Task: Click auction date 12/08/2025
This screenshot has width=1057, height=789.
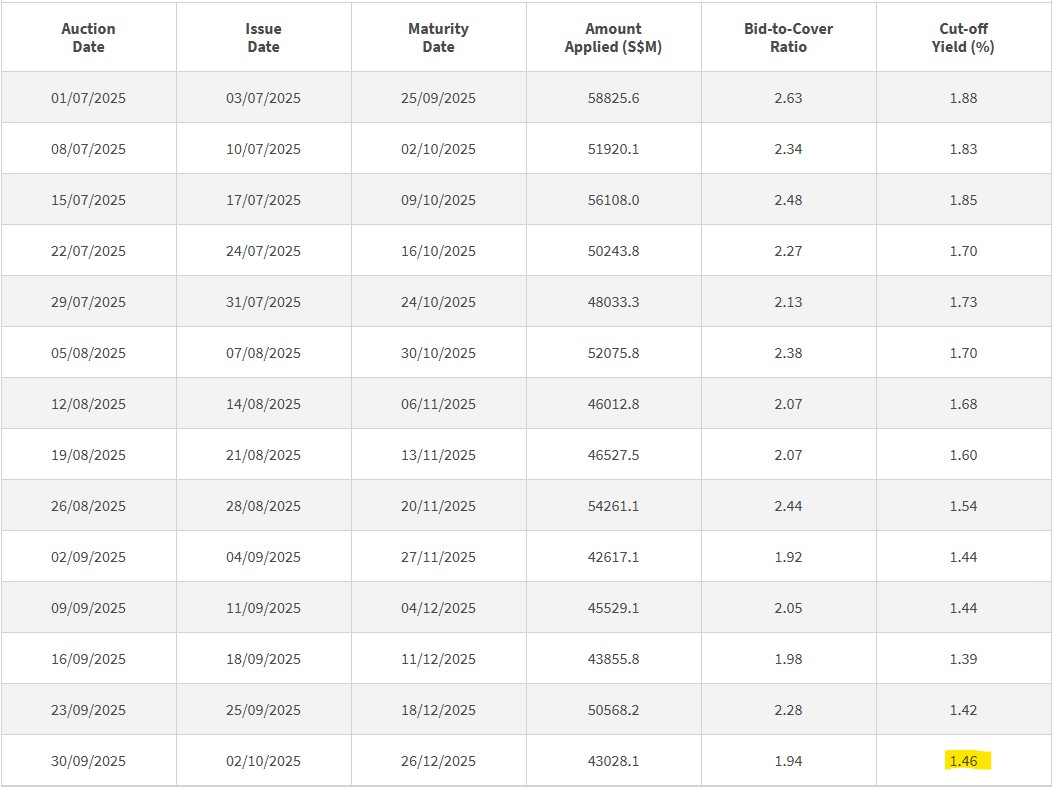Action: [88, 404]
